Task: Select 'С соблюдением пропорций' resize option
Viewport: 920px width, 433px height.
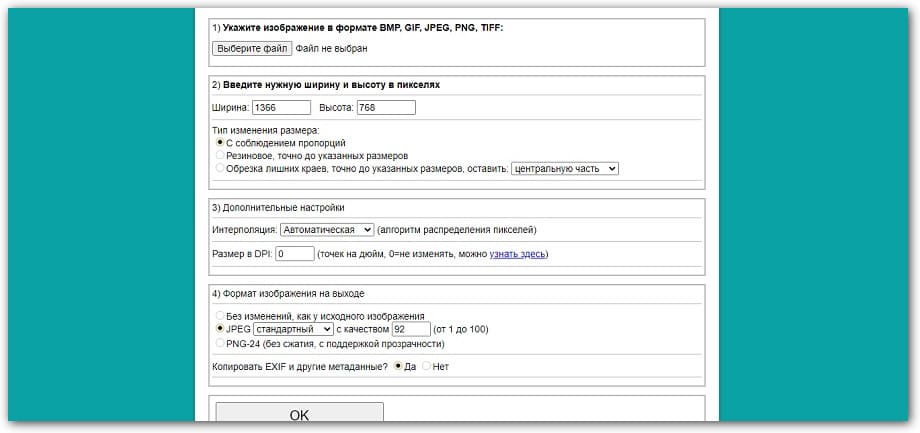Action: pyautogui.click(x=221, y=143)
